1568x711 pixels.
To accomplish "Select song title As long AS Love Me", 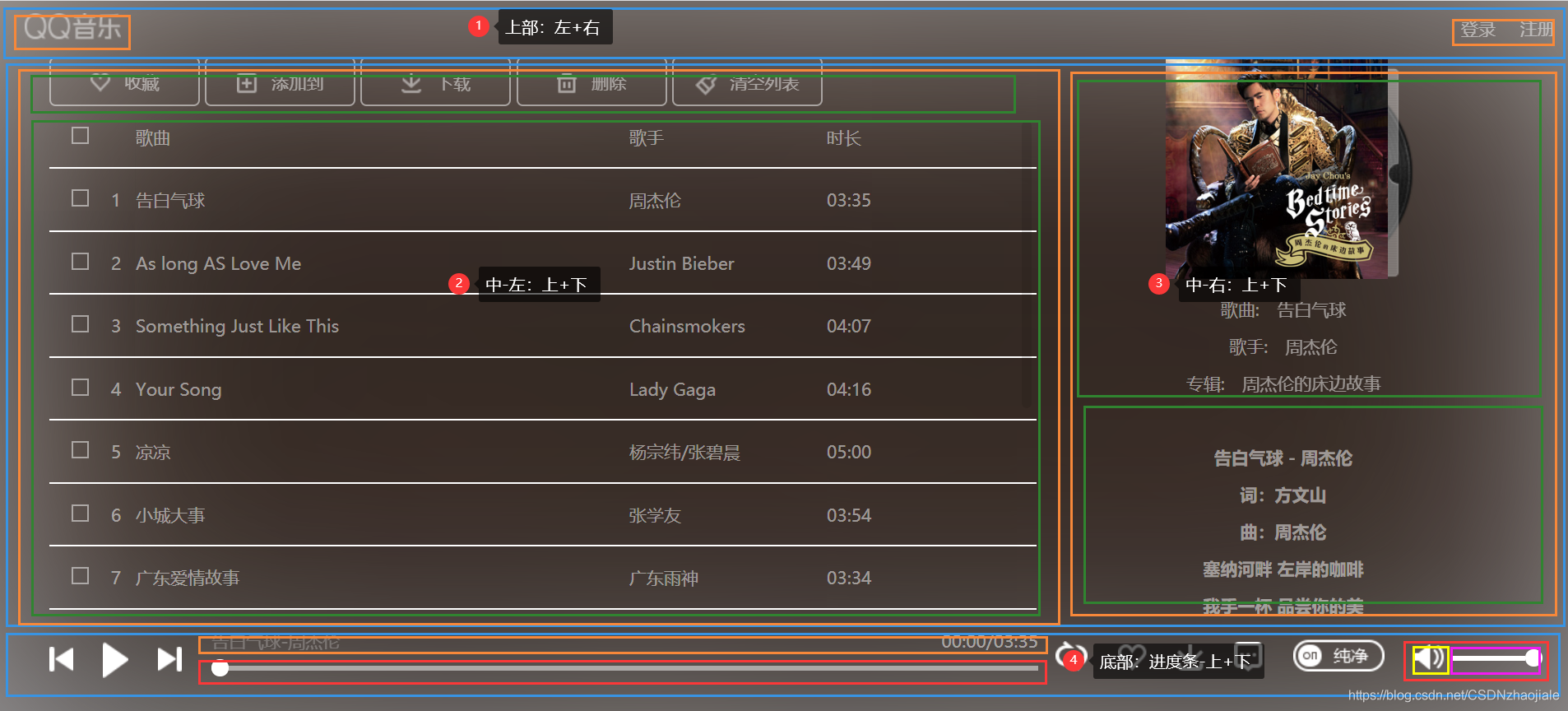I will pos(218,263).
